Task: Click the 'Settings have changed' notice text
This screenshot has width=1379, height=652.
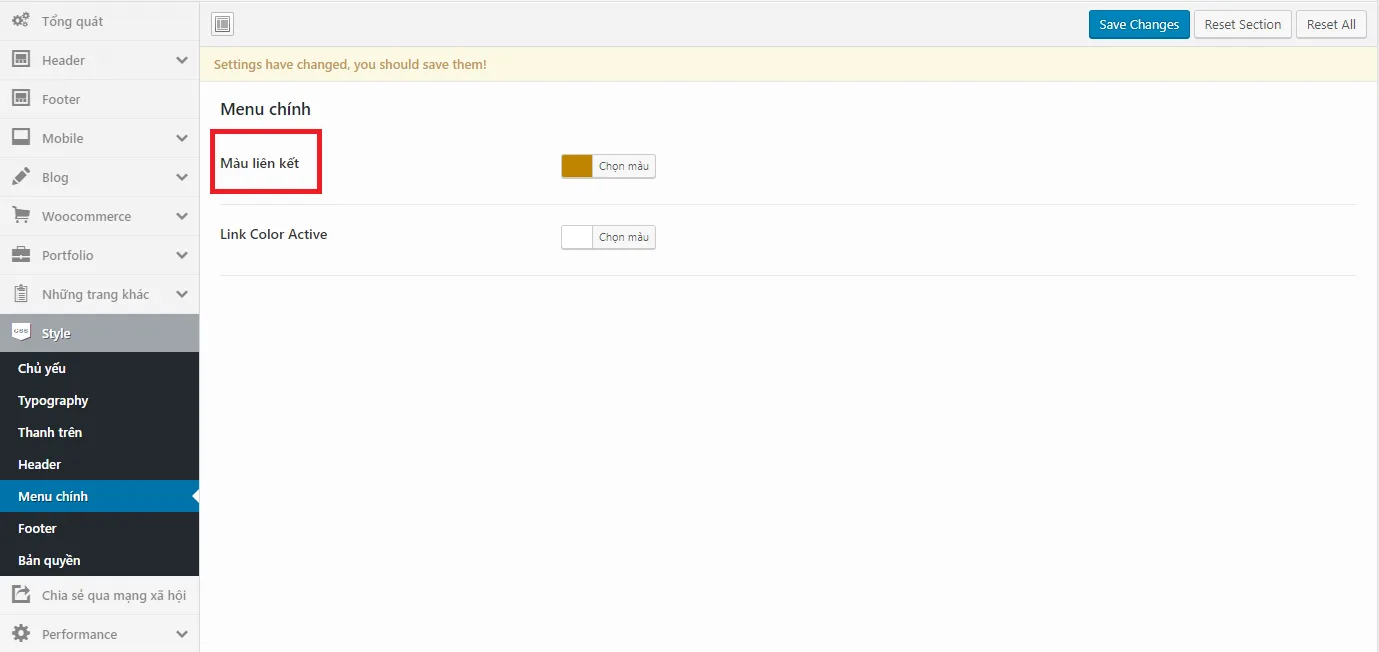Action: (x=350, y=64)
